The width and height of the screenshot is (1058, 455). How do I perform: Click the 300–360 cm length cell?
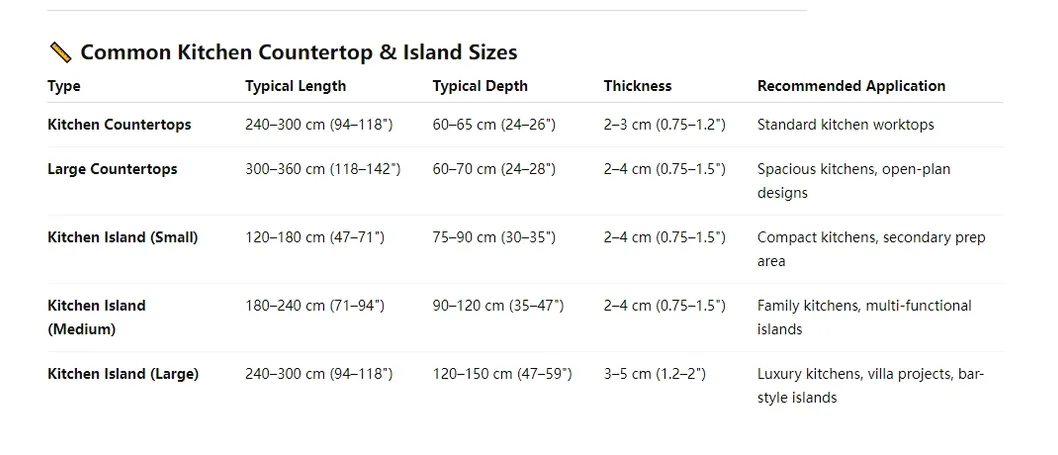323,169
